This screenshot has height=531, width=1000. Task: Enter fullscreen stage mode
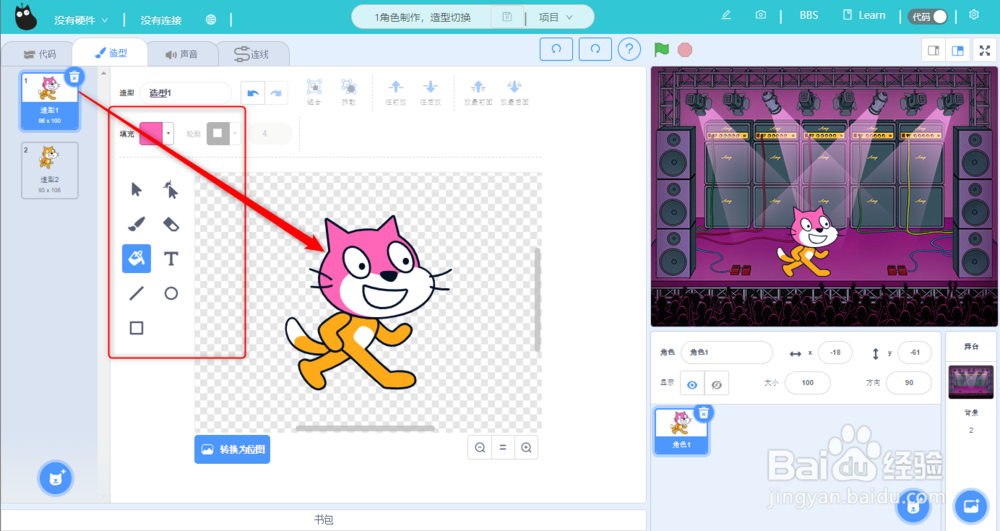(985, 50)
